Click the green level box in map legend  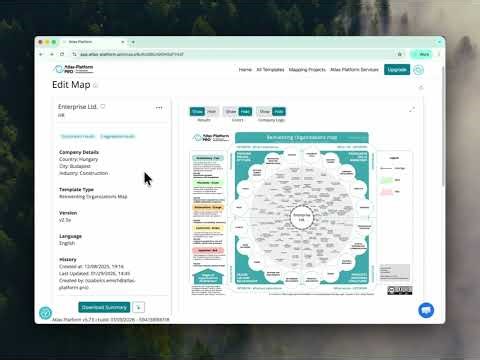[208, 183]
